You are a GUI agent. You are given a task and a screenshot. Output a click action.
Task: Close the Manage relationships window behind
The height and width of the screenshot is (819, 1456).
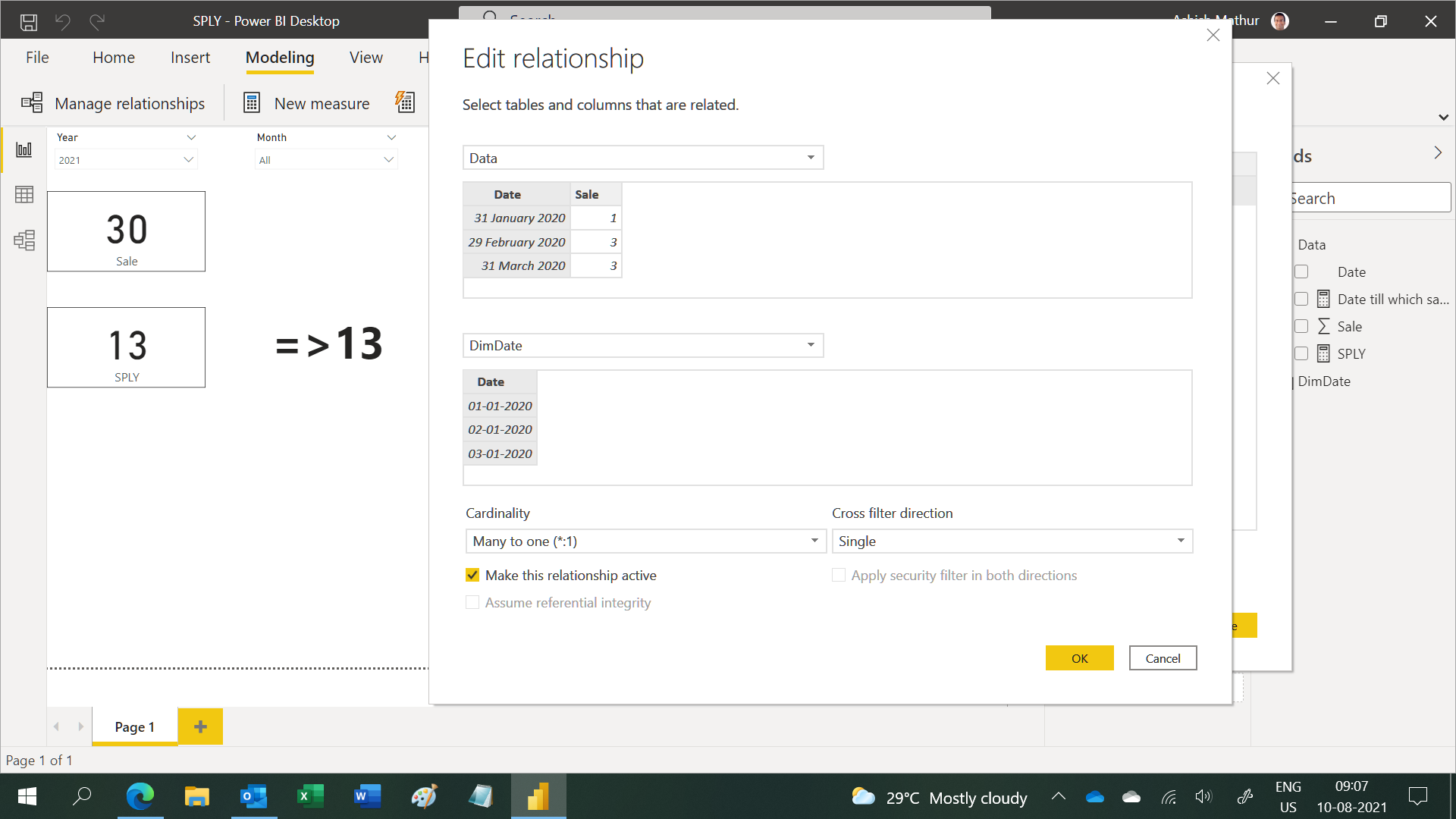(x=1273, y=78)
